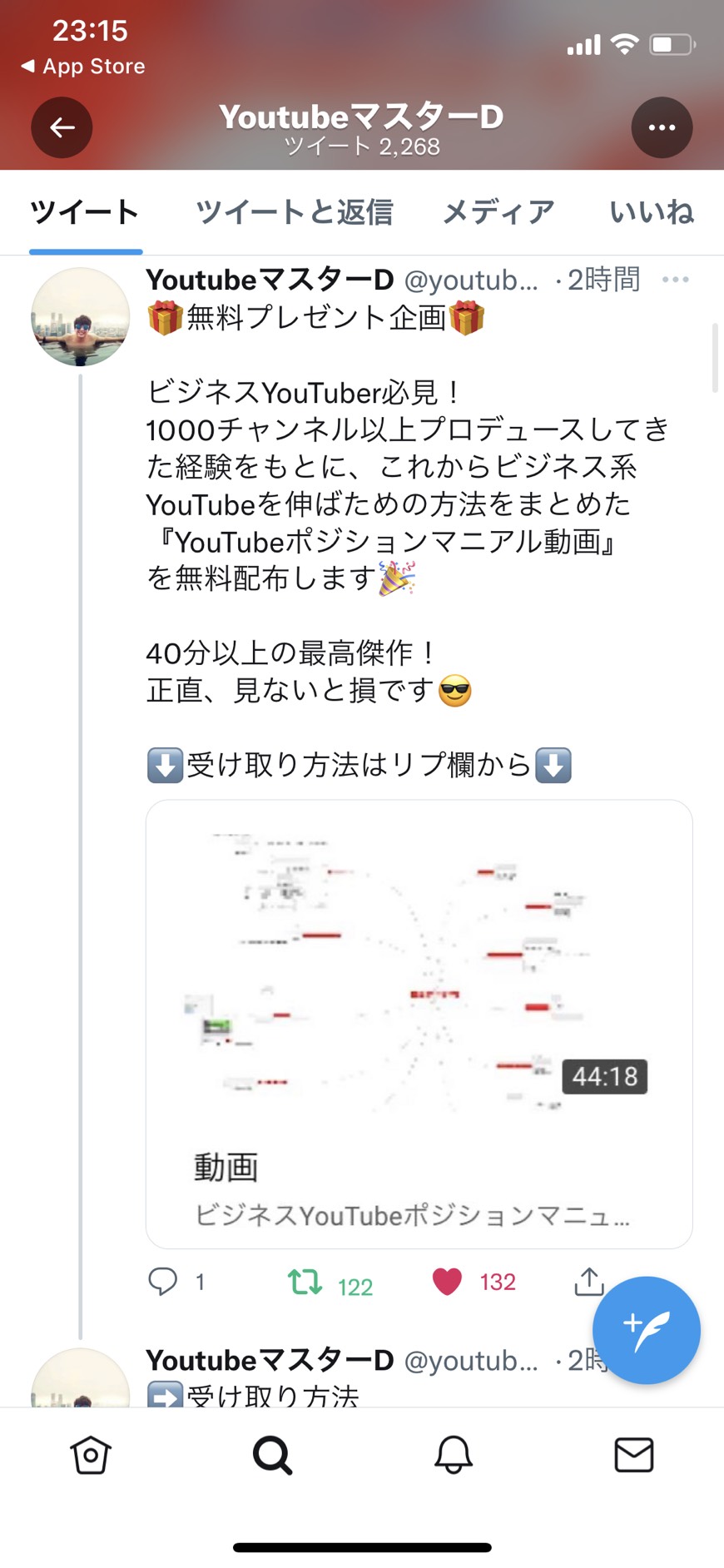Open the ビジネスYouTubeポジションマニュ video card title
The width and height of the screenshot is (724, 1568).
tap(412, 1216)
